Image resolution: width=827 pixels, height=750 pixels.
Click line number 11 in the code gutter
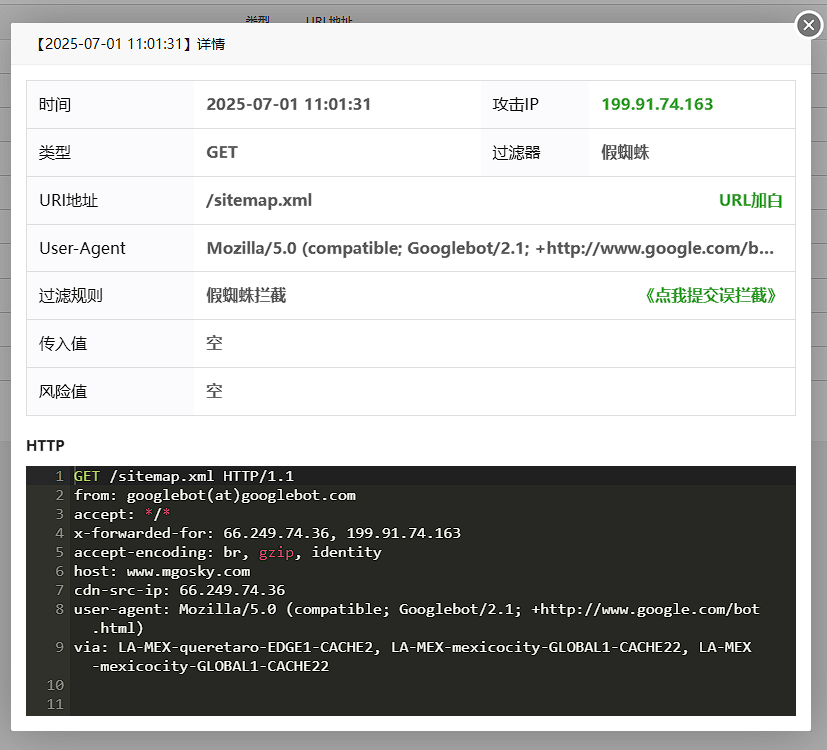(x=55, y=704)
